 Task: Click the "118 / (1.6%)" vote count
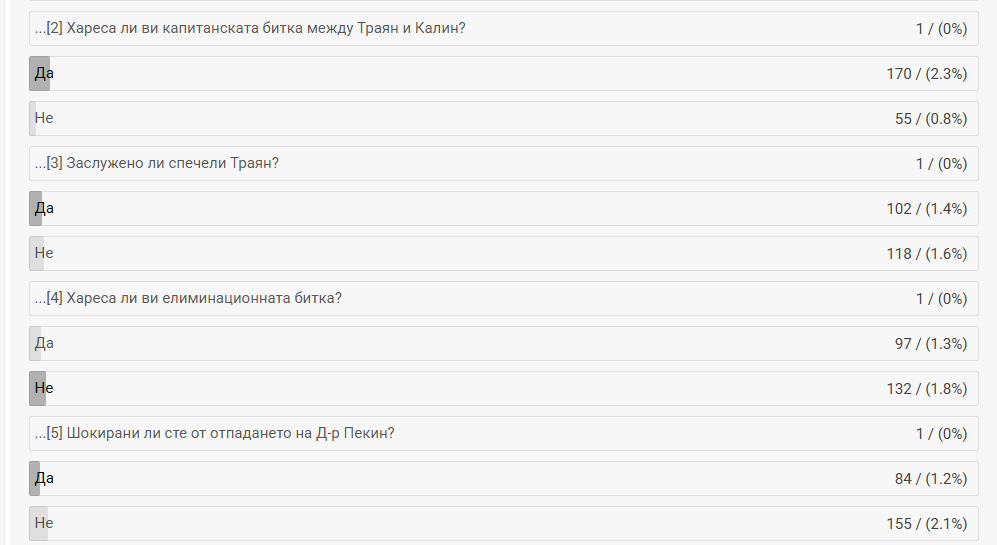pyautogui.click(x=926, y=254)
